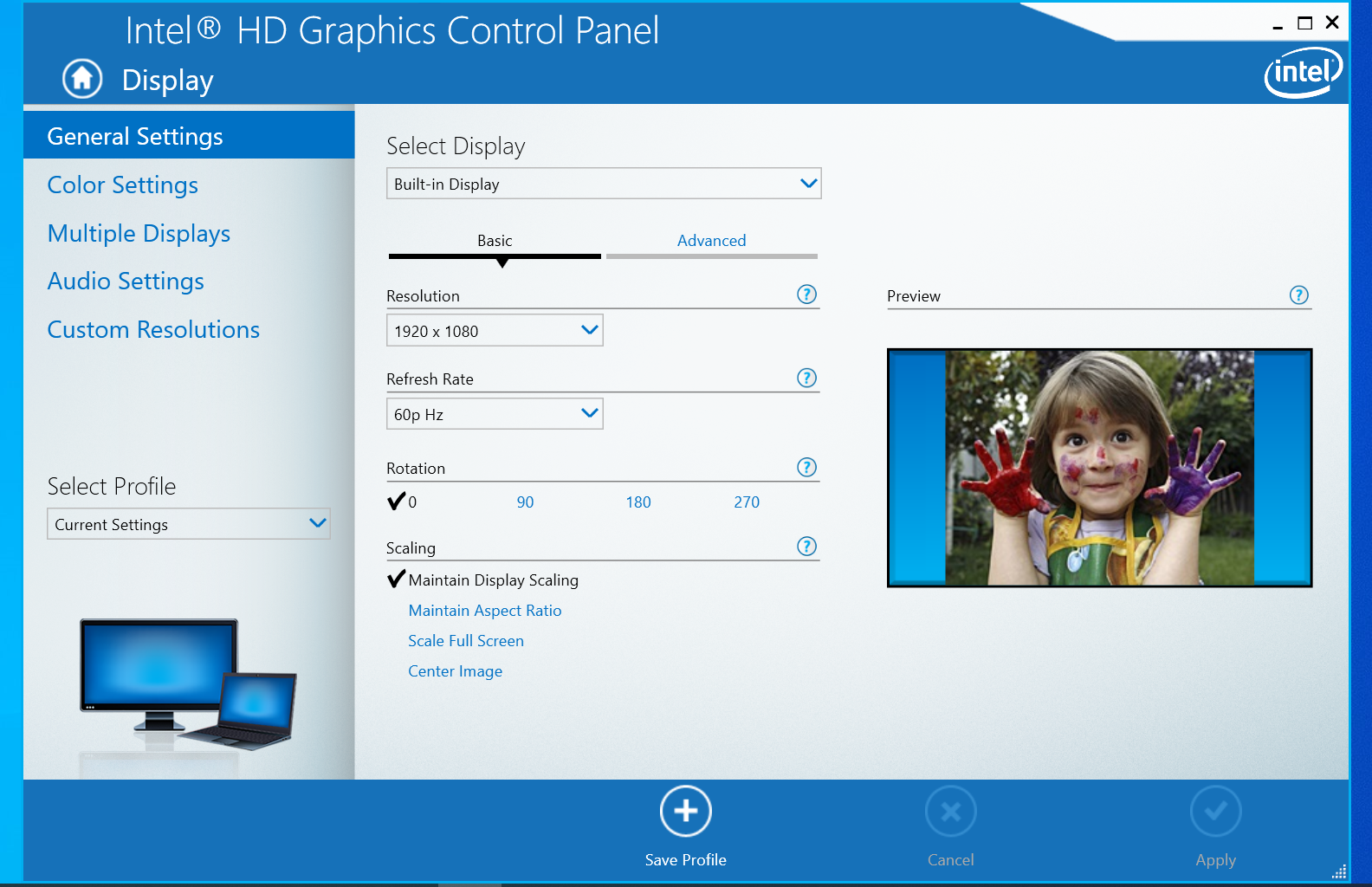Image resolution: width=1372 pixels, height=887 pixels.
Task: Switch to the Advanced tab
Action: click(x=712, y=243)
